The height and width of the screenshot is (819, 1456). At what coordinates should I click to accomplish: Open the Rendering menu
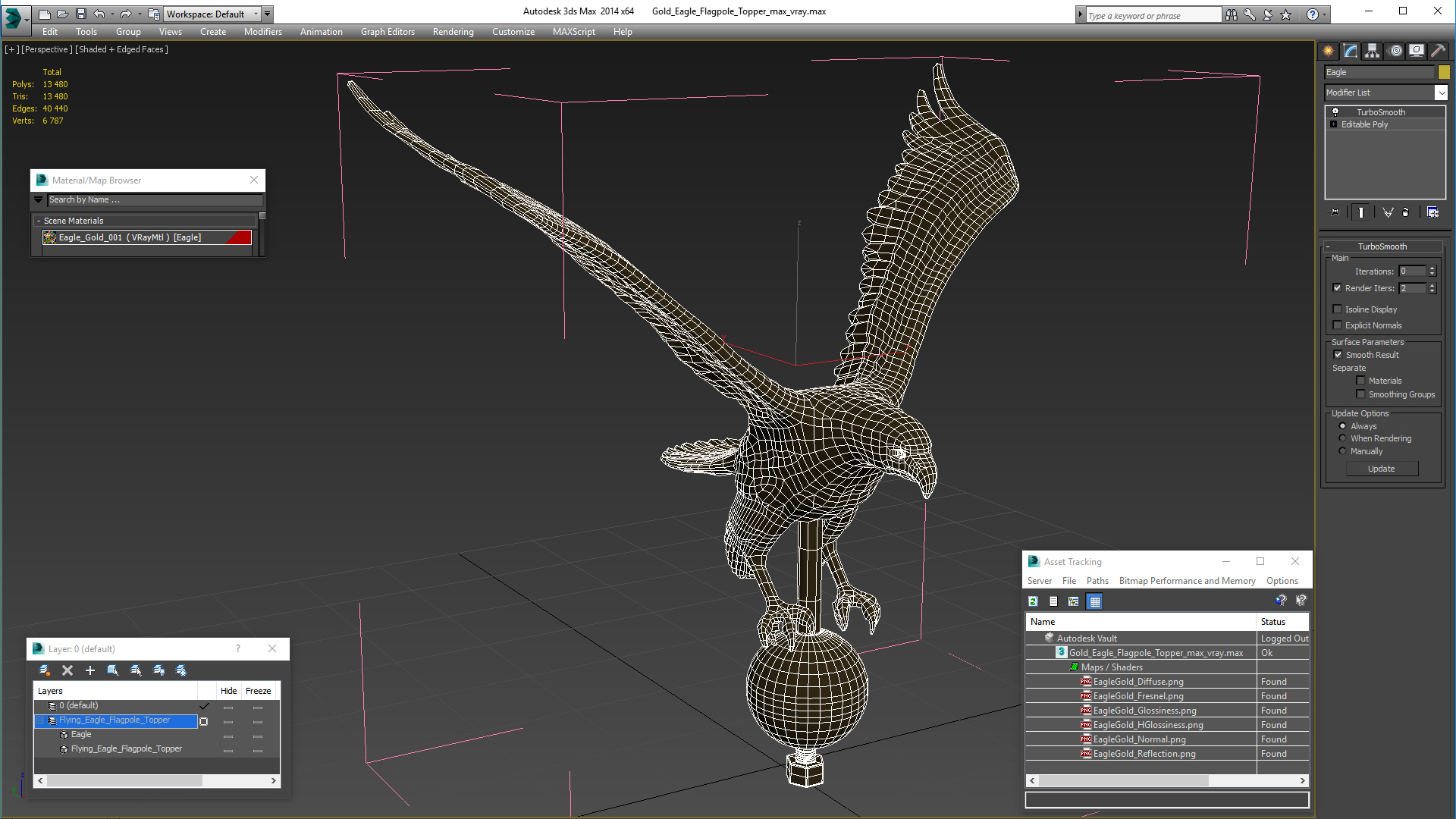click(x=453, y=32)
